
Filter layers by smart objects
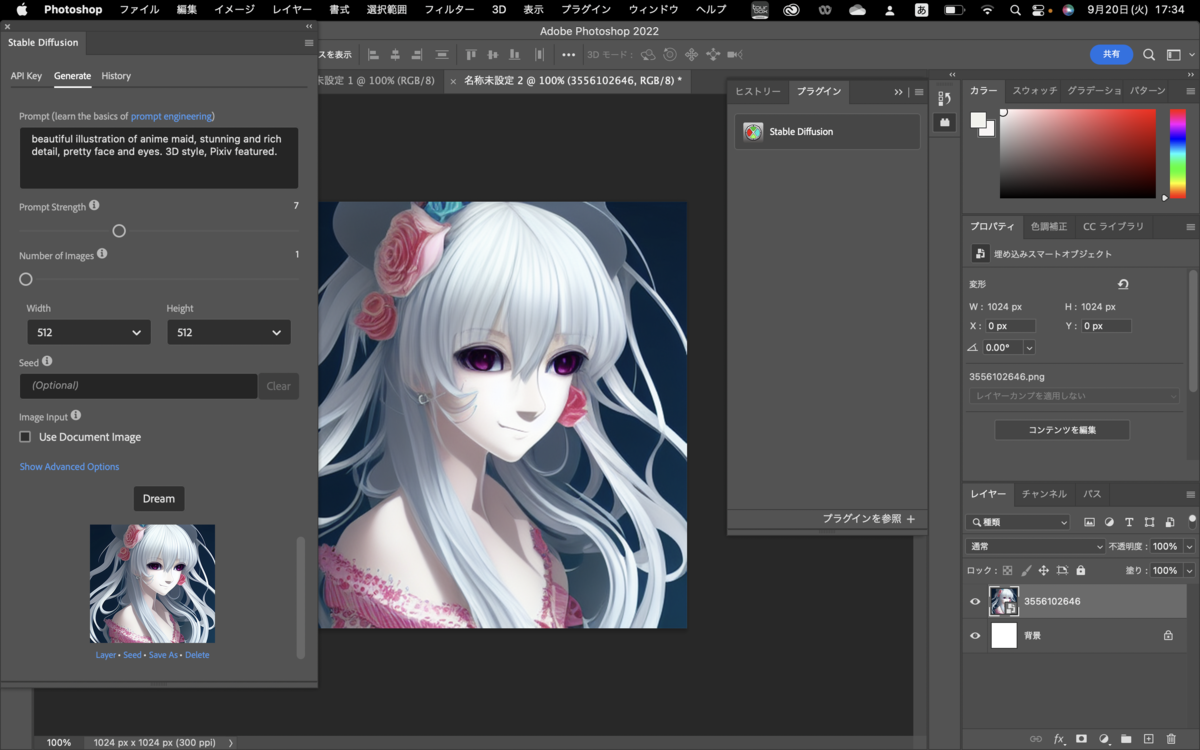[x=1168, y=522]
